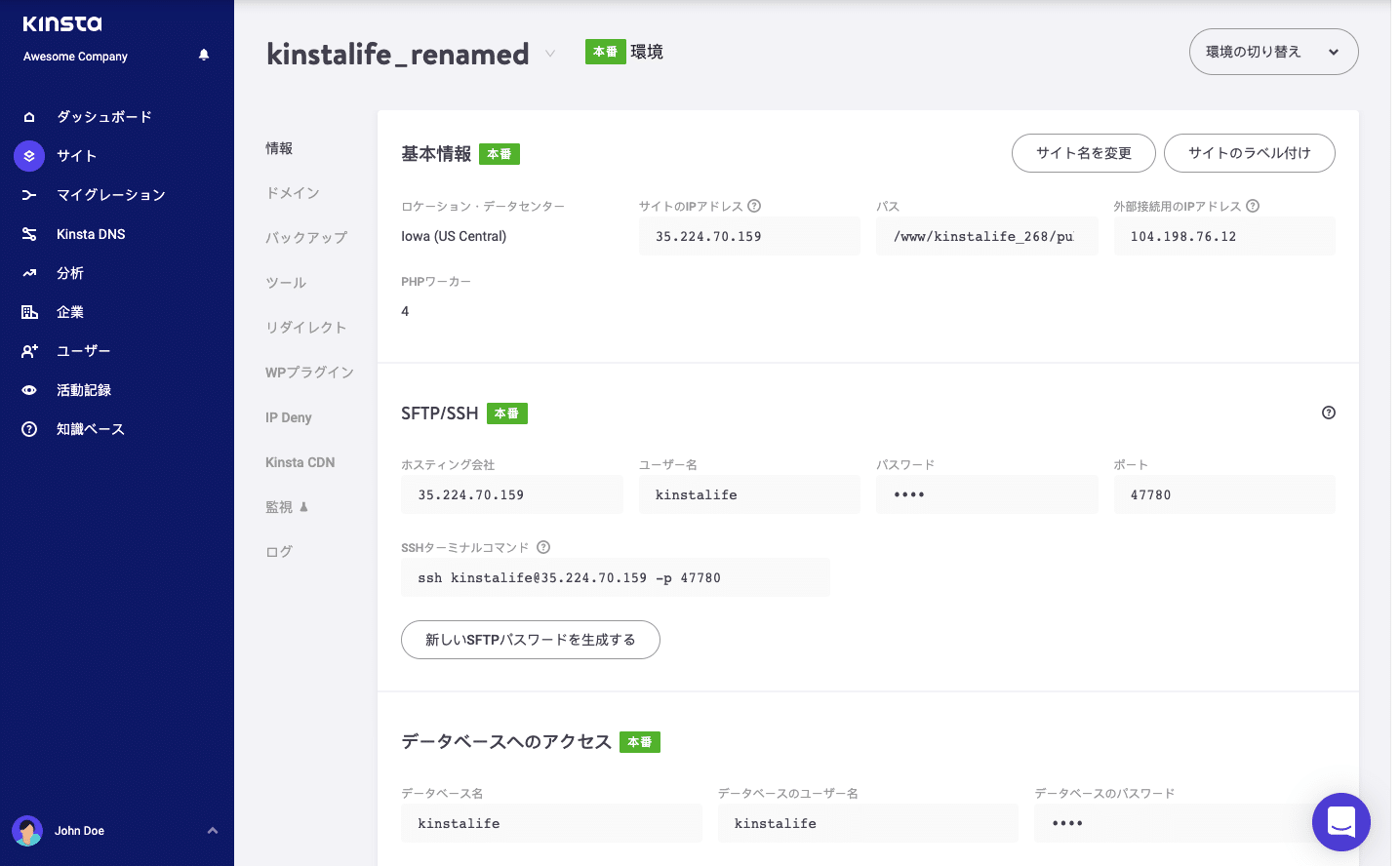The height and width of the screenshot is (866, 1400).
Task: Click the 分析 chart icon
Action: (29, 273)
